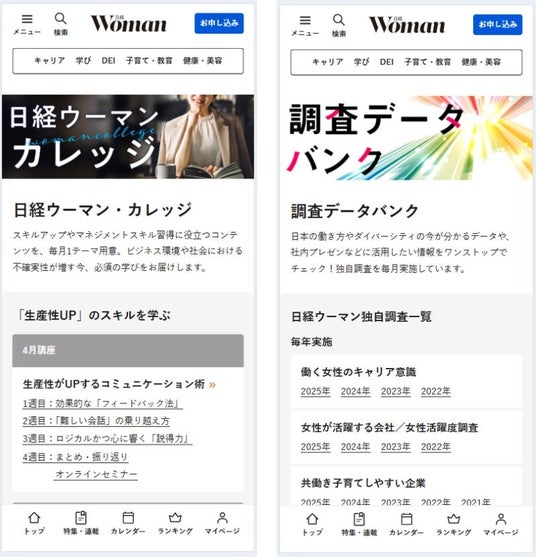The image size is (536, 557).
Task: Click お申し込み button on the カレッジ page
Action: click(219, 23)
